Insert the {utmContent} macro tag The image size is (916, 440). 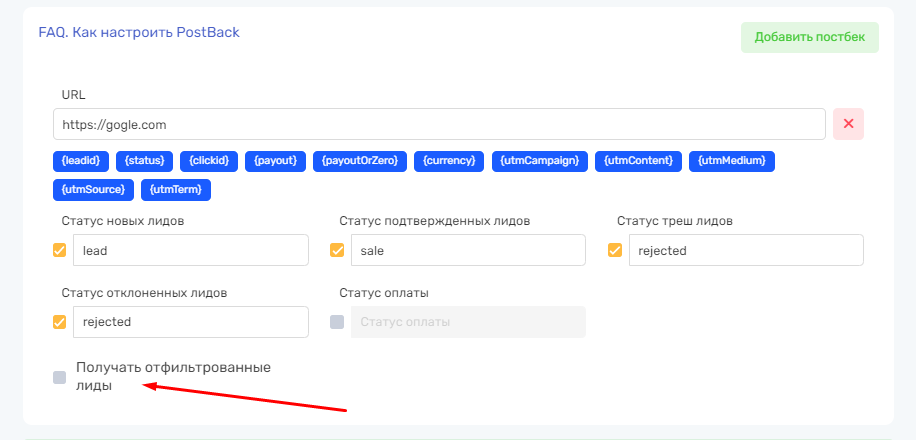coord(640,160)
